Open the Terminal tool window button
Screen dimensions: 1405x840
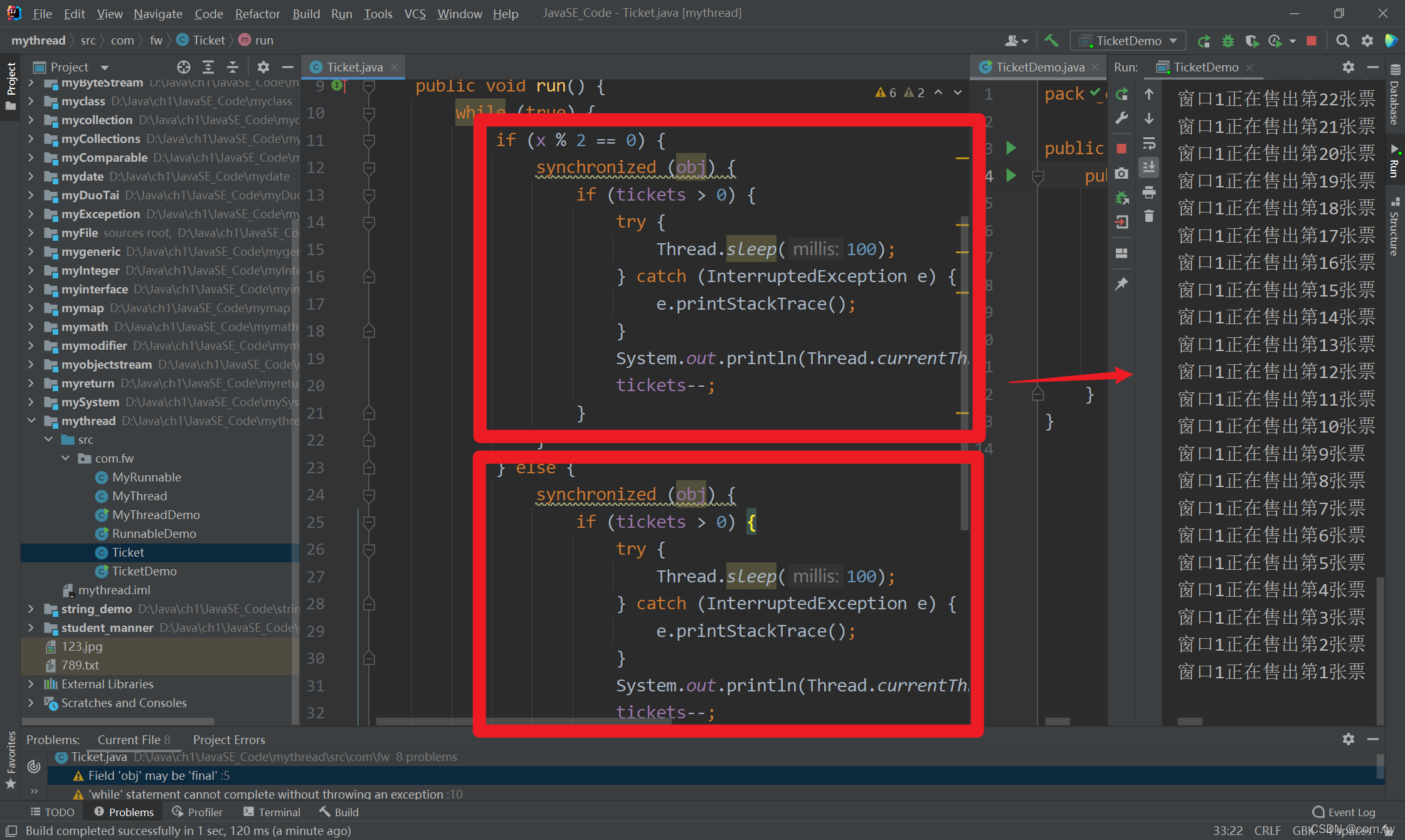coord(272,812)
